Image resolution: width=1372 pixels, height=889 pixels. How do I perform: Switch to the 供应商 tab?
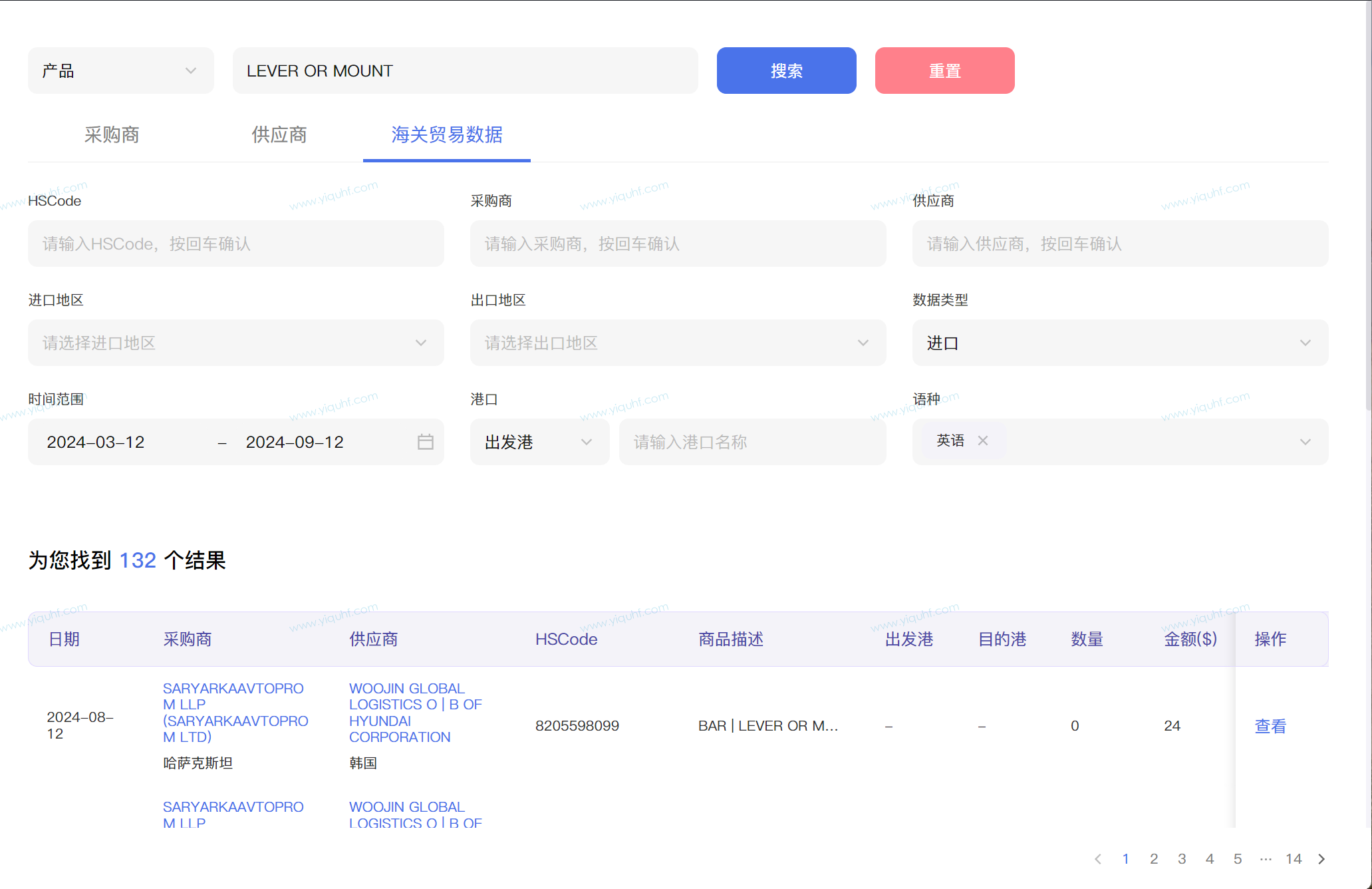[279, 135]
